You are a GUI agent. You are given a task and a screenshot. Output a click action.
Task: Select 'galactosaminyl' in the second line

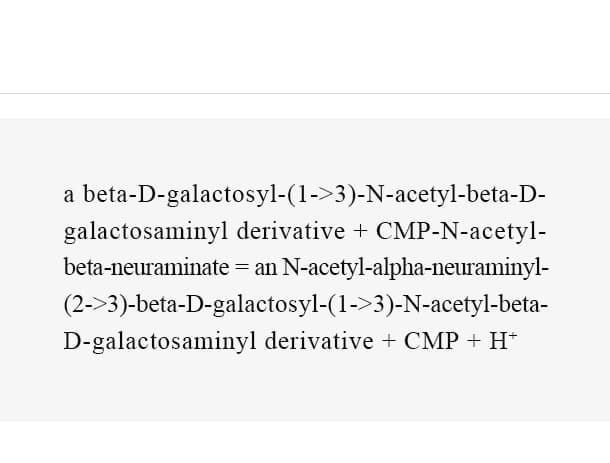146,231
